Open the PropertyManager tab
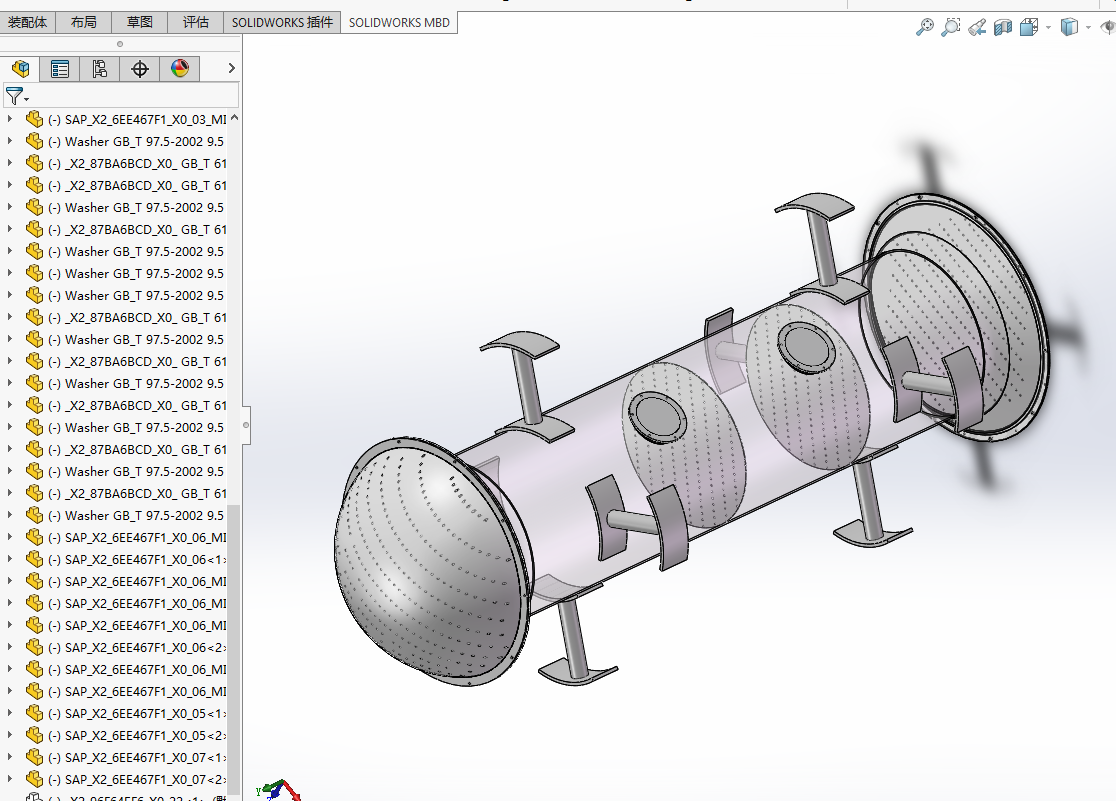This screenshot has width=1116, height=801. 60,68
